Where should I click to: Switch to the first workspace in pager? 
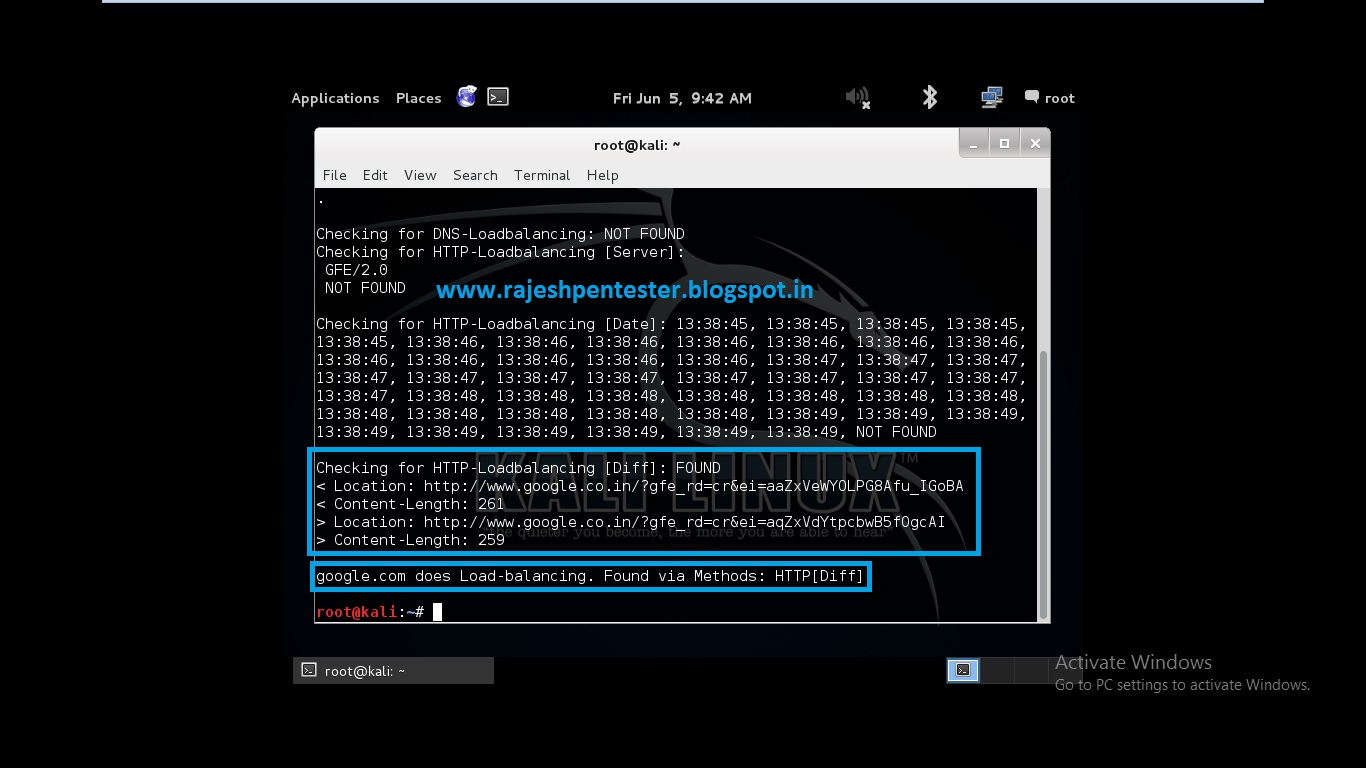(963, 670)
